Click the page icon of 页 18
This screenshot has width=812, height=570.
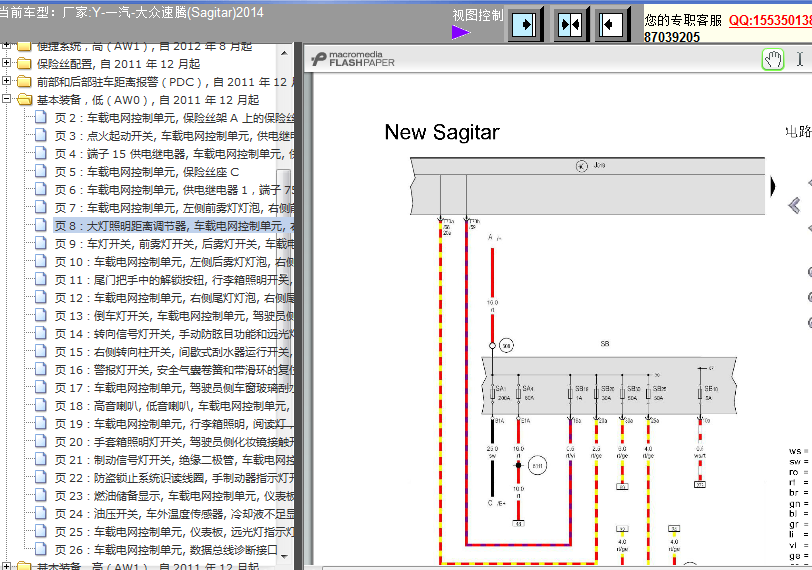tap(41, 405)
